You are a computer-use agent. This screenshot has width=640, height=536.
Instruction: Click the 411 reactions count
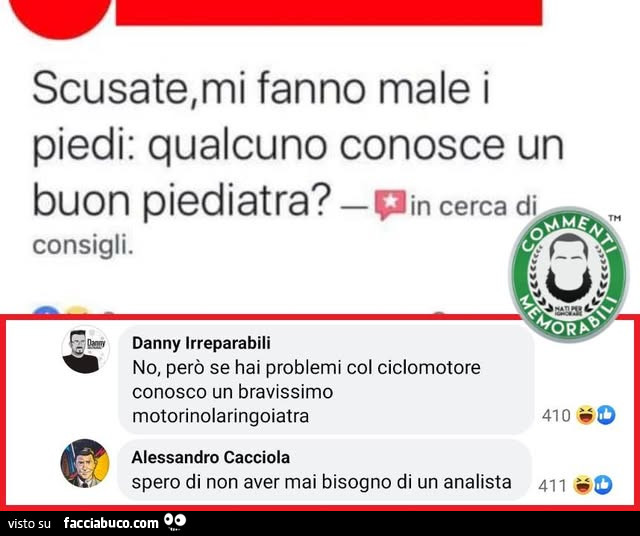(552, 485)
